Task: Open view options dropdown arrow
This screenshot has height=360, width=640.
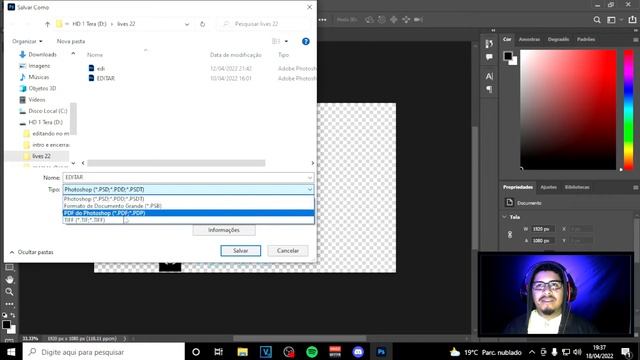Action: (286, 41)
